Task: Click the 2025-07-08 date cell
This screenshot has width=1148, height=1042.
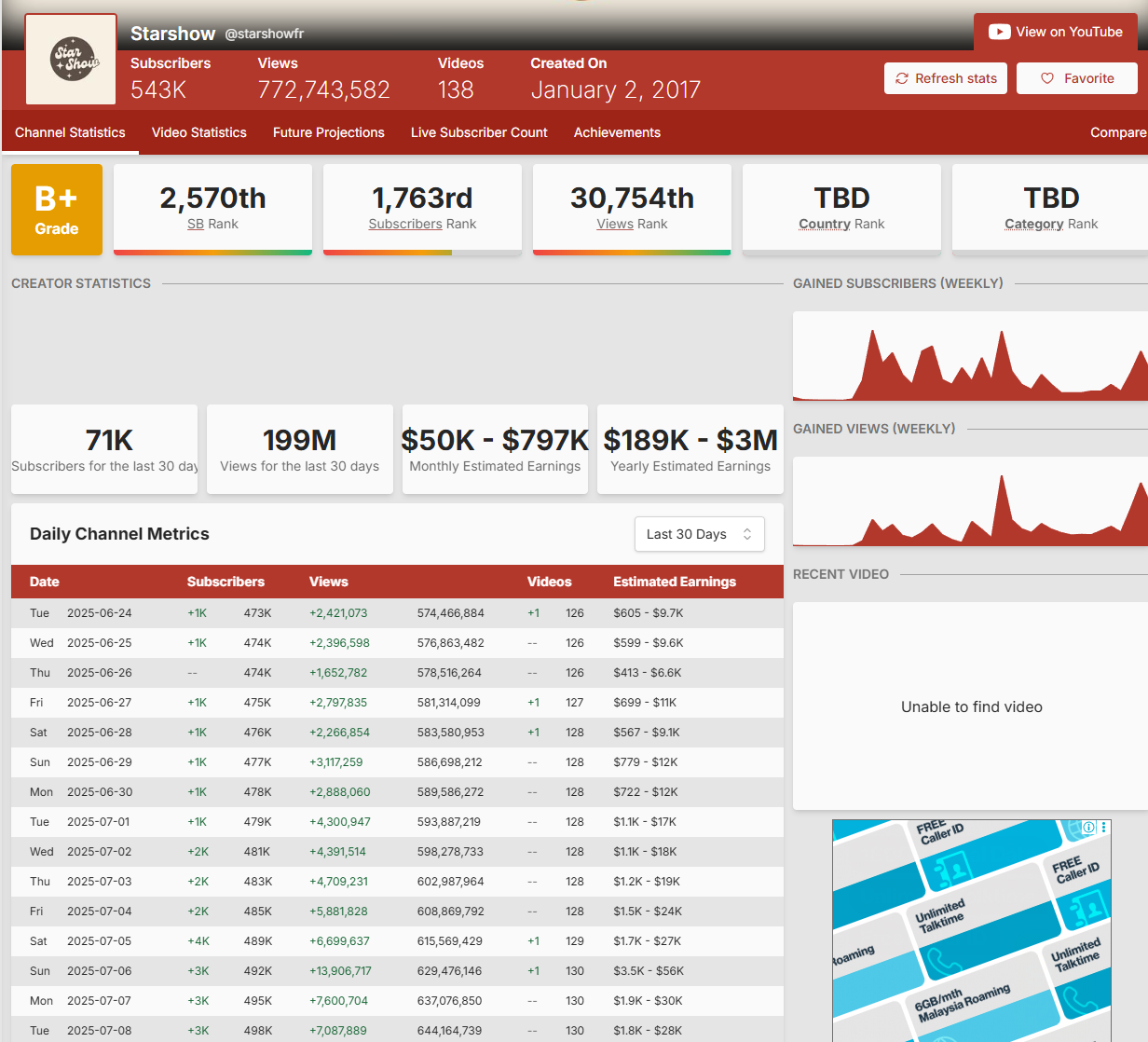Action: pyautogui.click(x=100, y=1031)
